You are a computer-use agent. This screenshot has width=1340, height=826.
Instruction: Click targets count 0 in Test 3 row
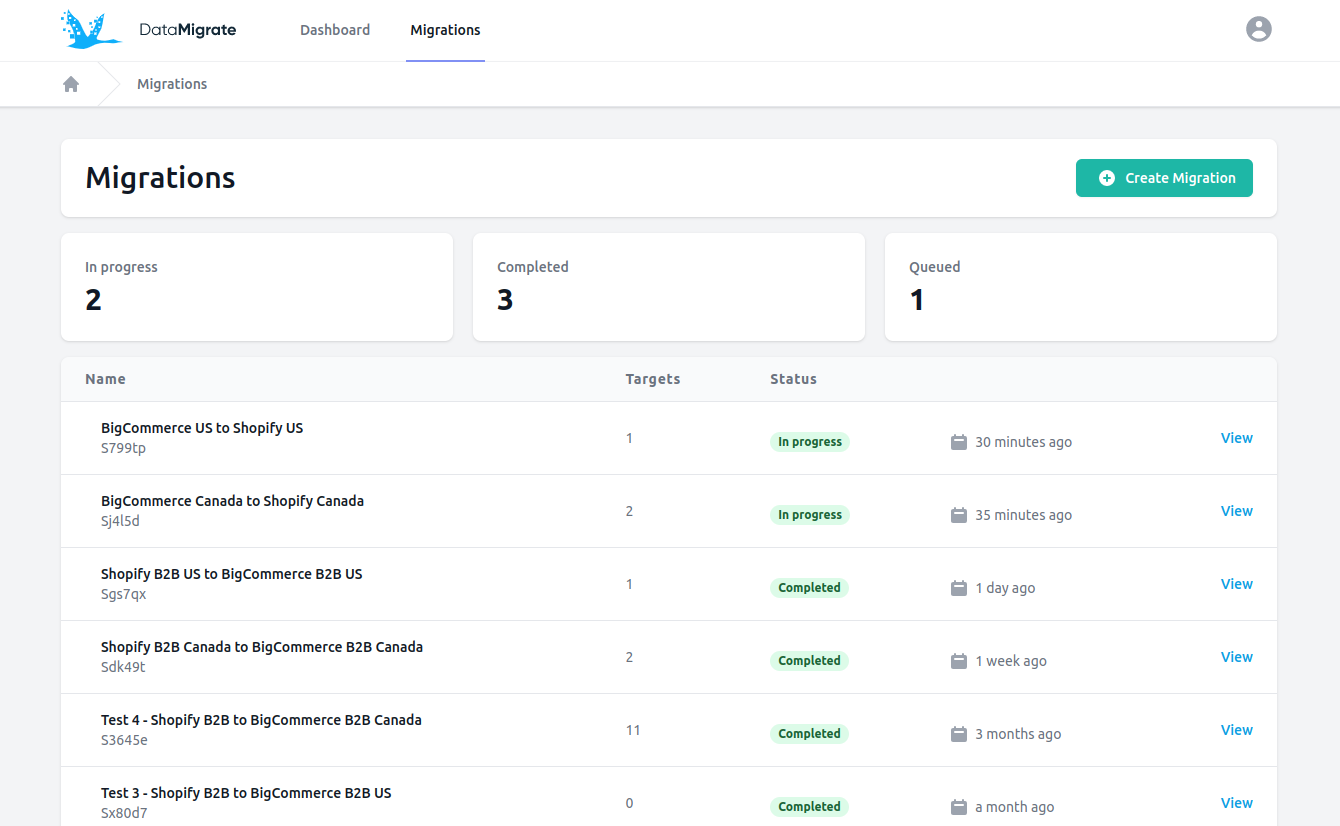630,803
